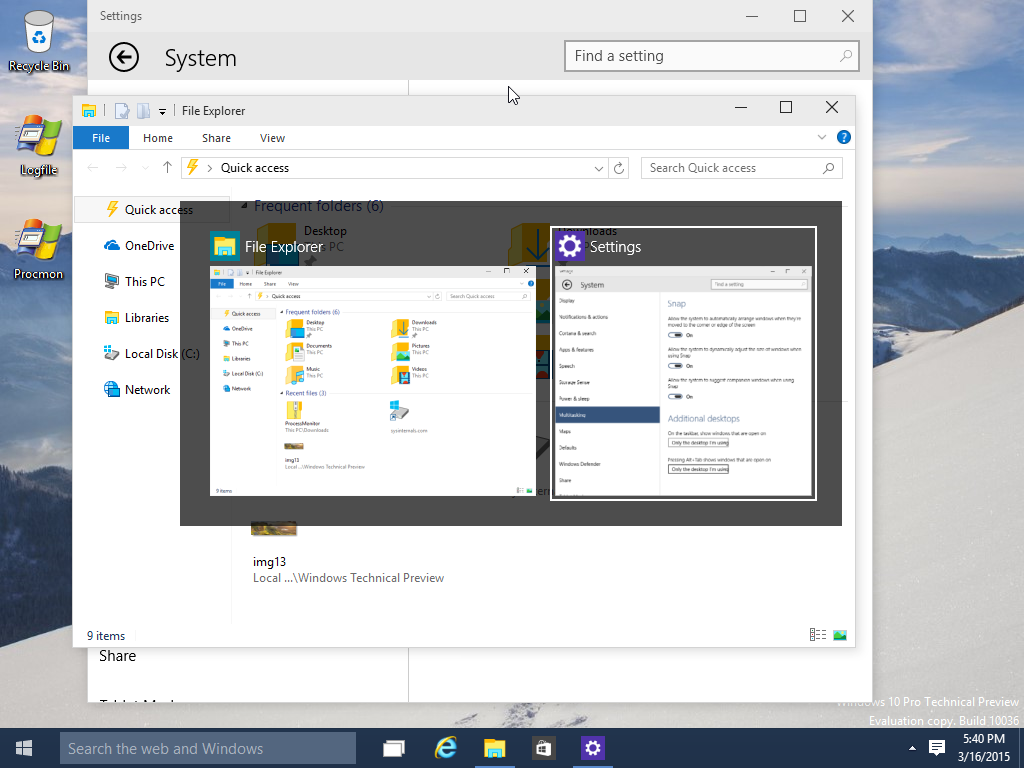
Task: Refresh the Quick access view
Action: click(x=618, y=168)
